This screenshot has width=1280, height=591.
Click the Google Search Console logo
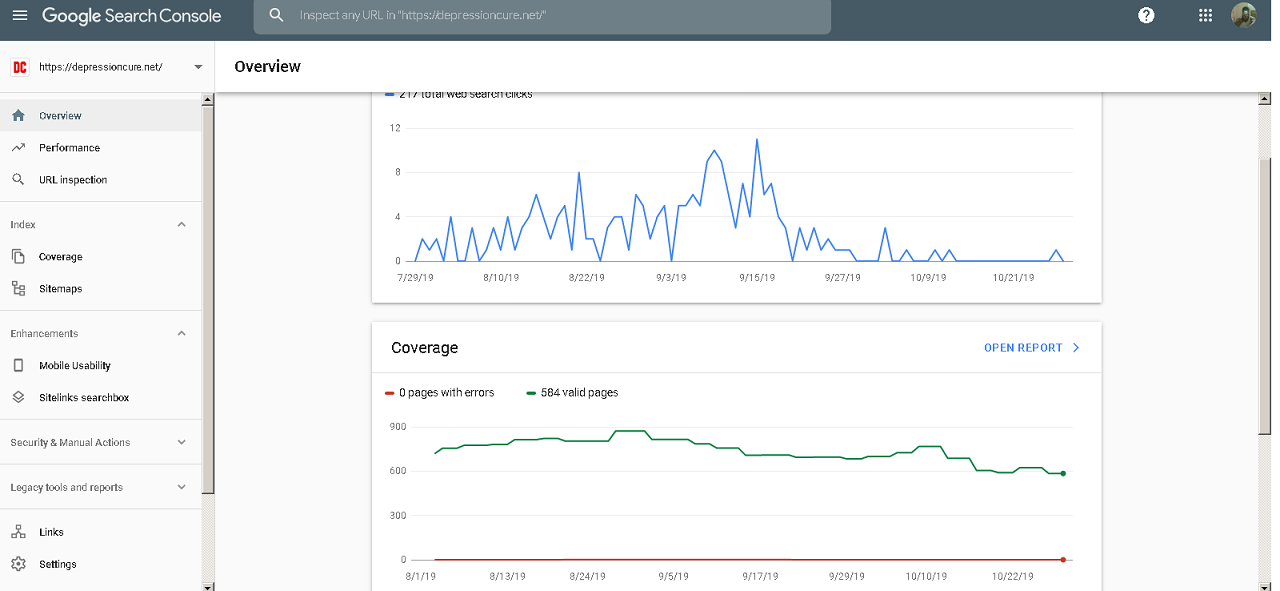(x=131, y=16)
